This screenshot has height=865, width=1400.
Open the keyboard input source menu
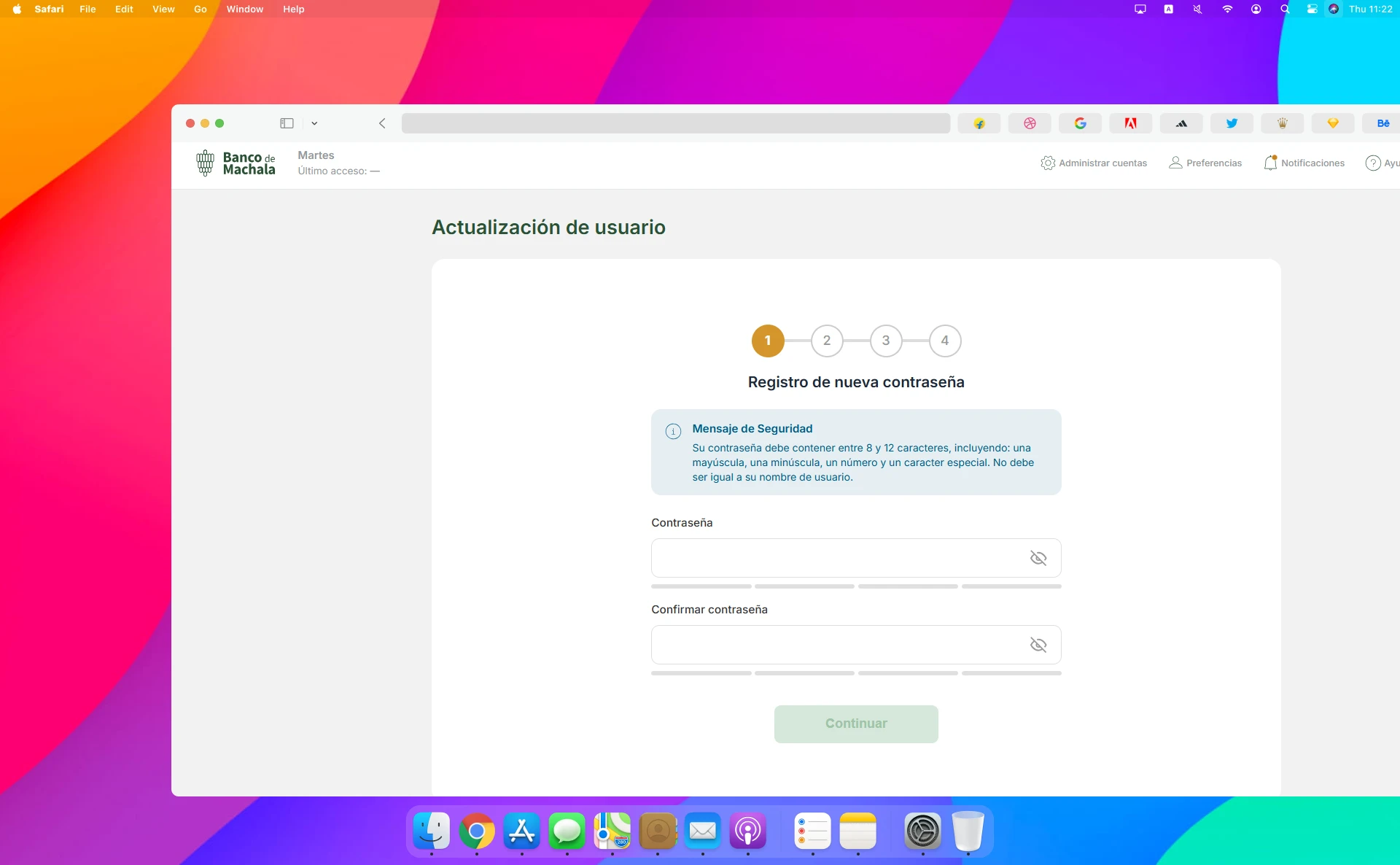[x=1169, y=9]
